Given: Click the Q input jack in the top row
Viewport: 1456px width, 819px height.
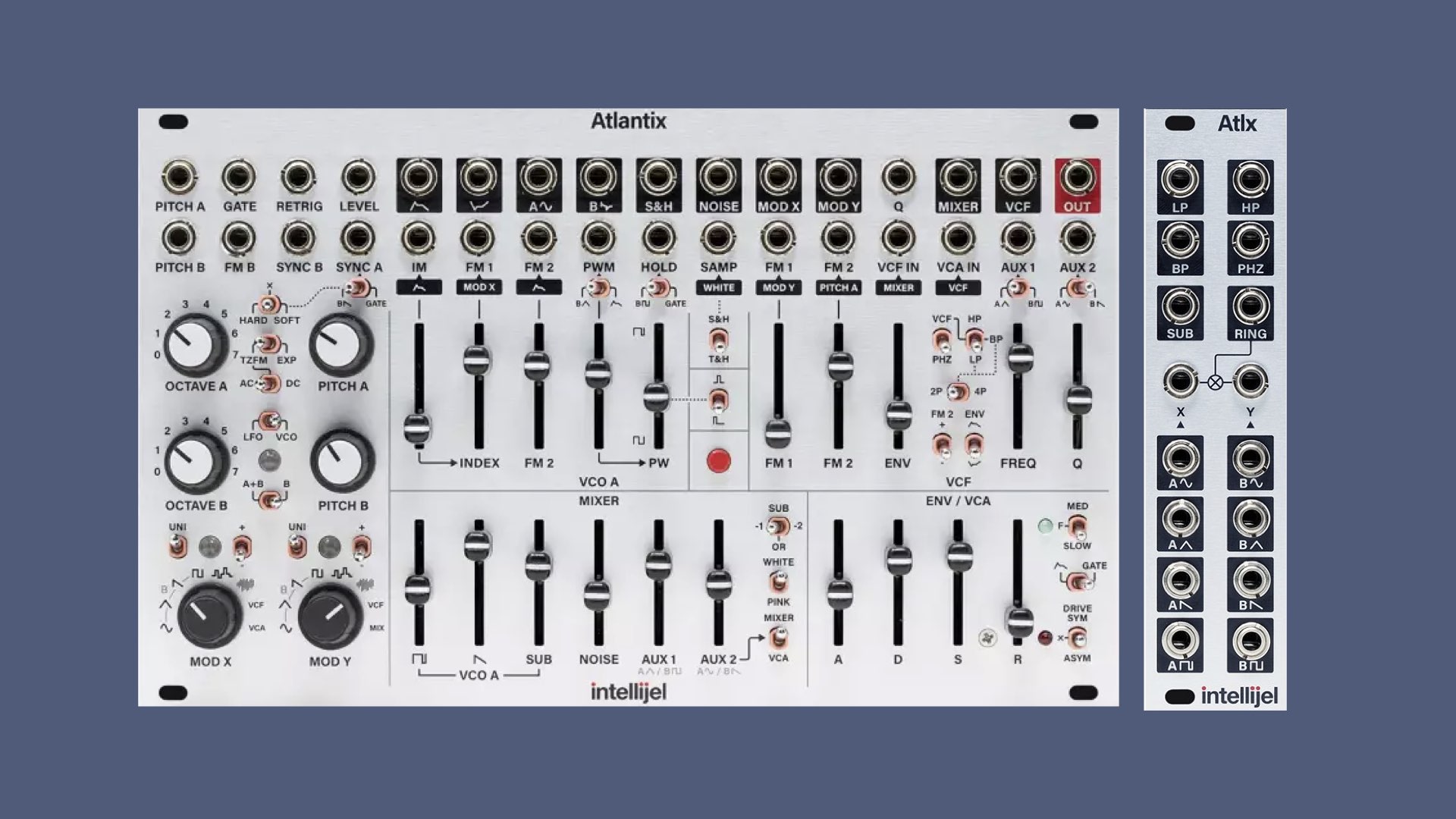Looking at the screenshot, I should (898, 177).
